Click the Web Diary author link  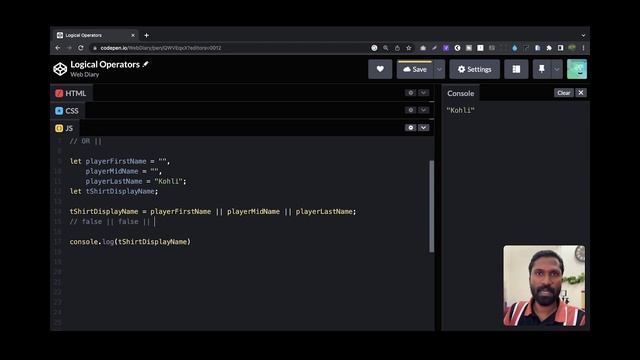point(84,75)
